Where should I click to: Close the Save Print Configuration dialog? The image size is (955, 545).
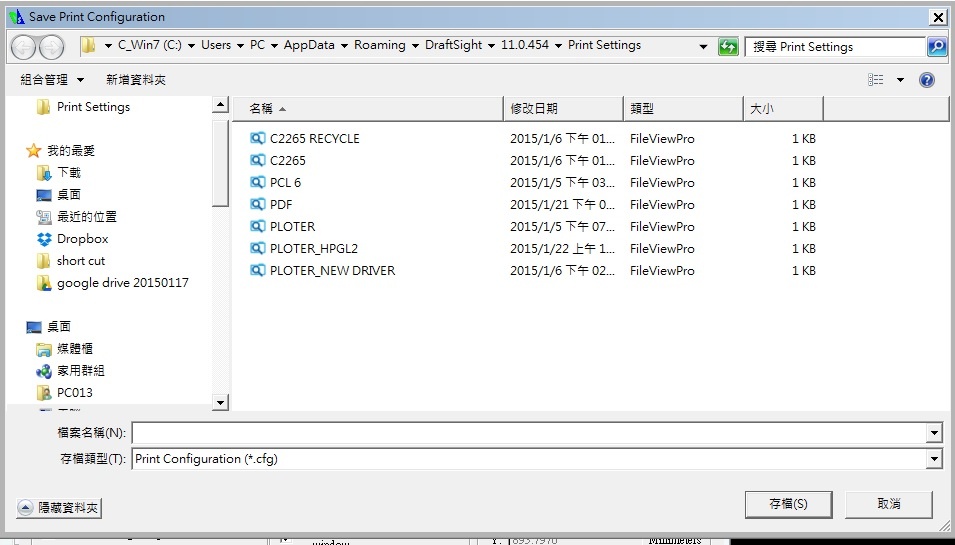pos(939,18)
